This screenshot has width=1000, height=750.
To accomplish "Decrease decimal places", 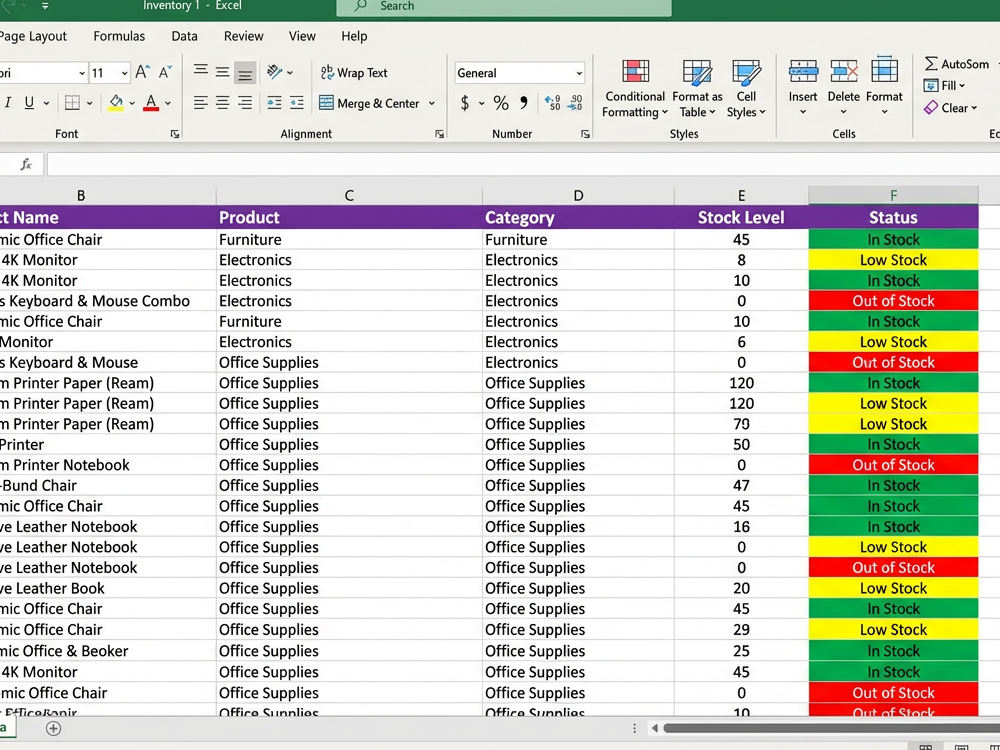I will (575, 103).
